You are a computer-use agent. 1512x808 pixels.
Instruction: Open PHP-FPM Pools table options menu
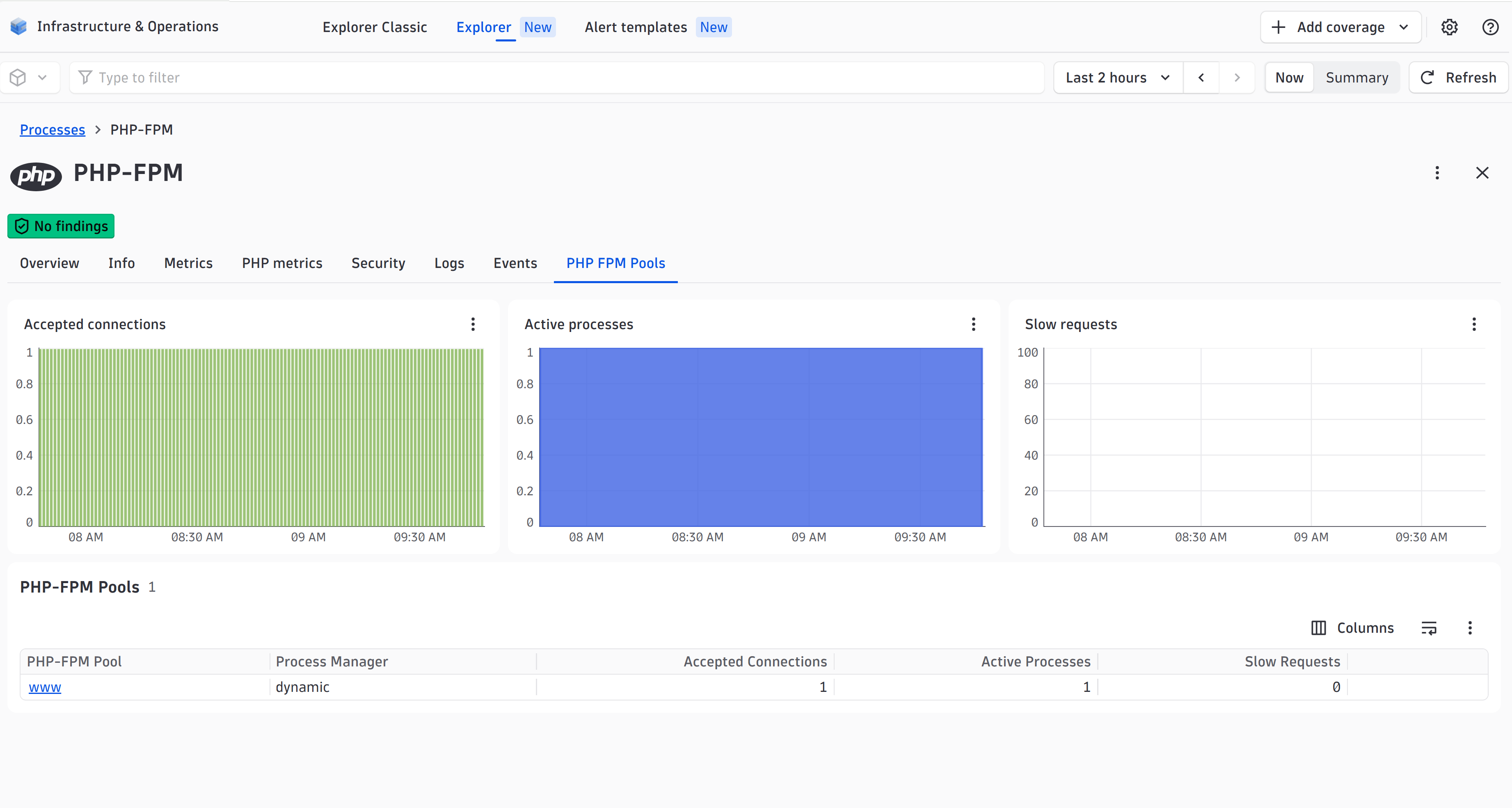[1470, 628]
